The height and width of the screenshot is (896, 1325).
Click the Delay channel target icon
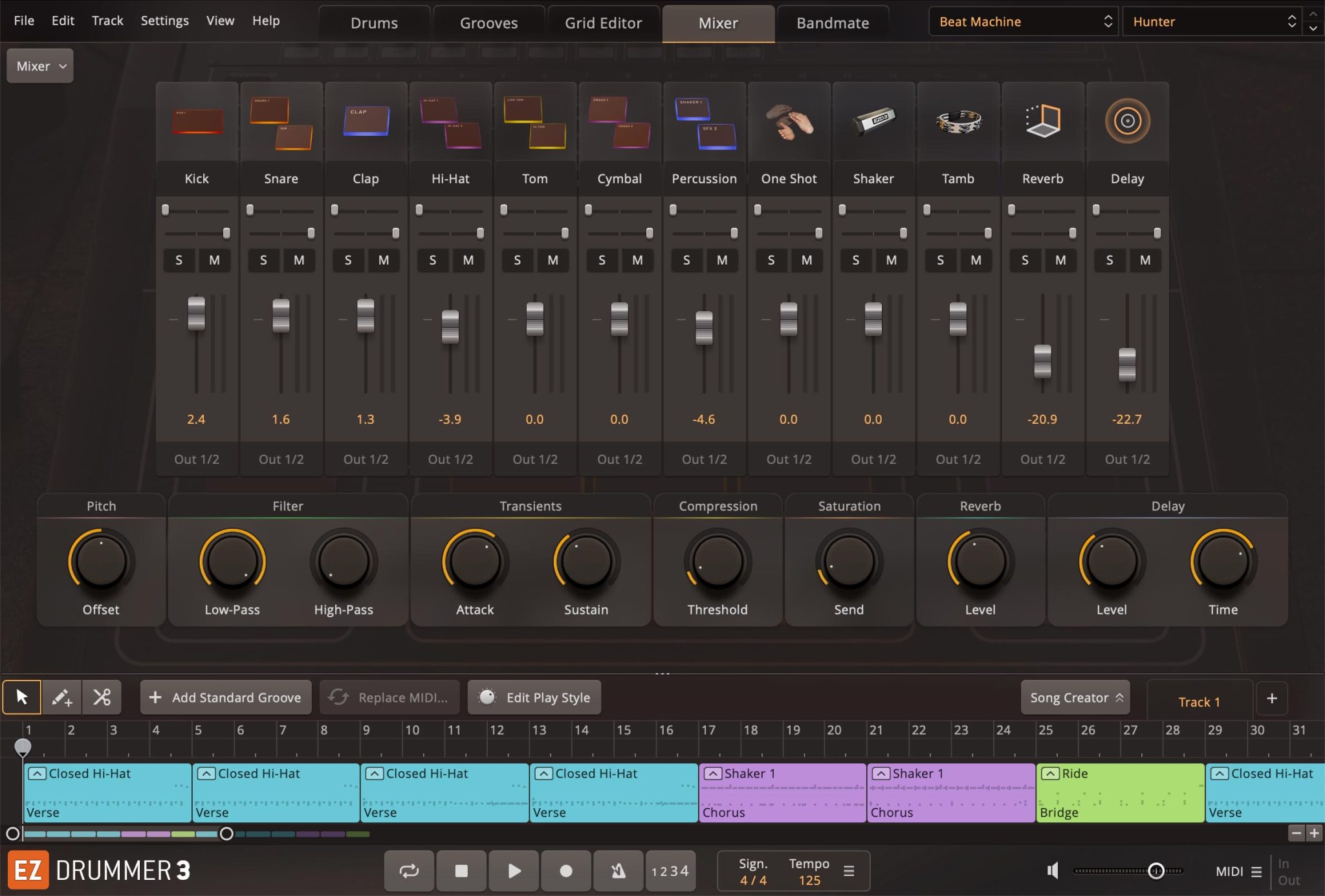(1127, 121)
